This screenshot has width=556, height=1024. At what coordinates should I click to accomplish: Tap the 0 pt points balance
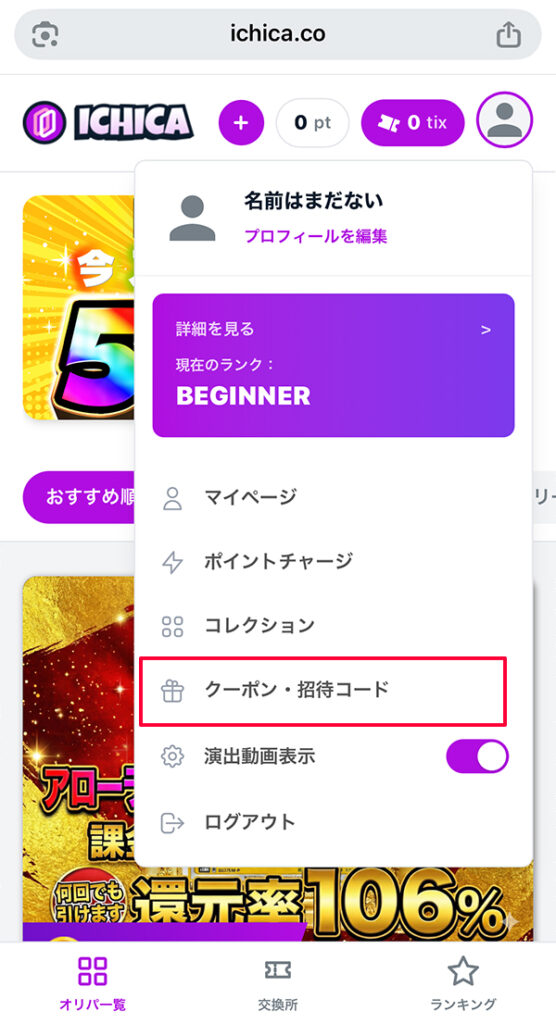tap(312, 122)
